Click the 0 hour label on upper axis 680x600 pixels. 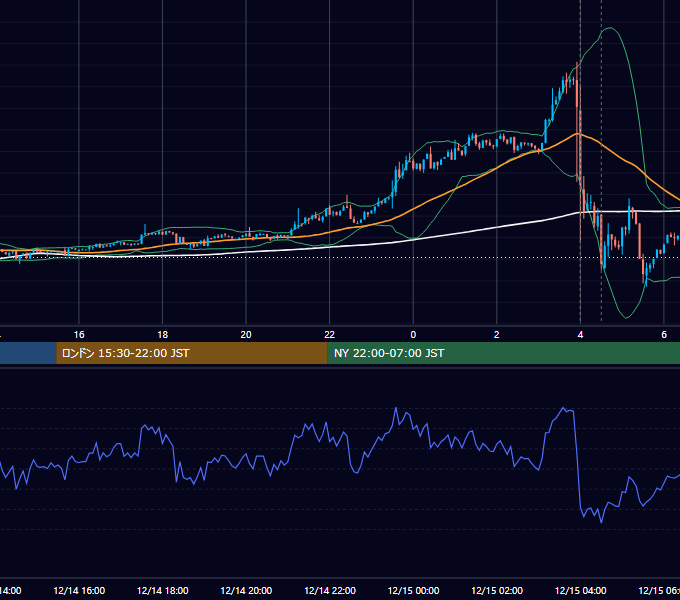coord(413,335)
